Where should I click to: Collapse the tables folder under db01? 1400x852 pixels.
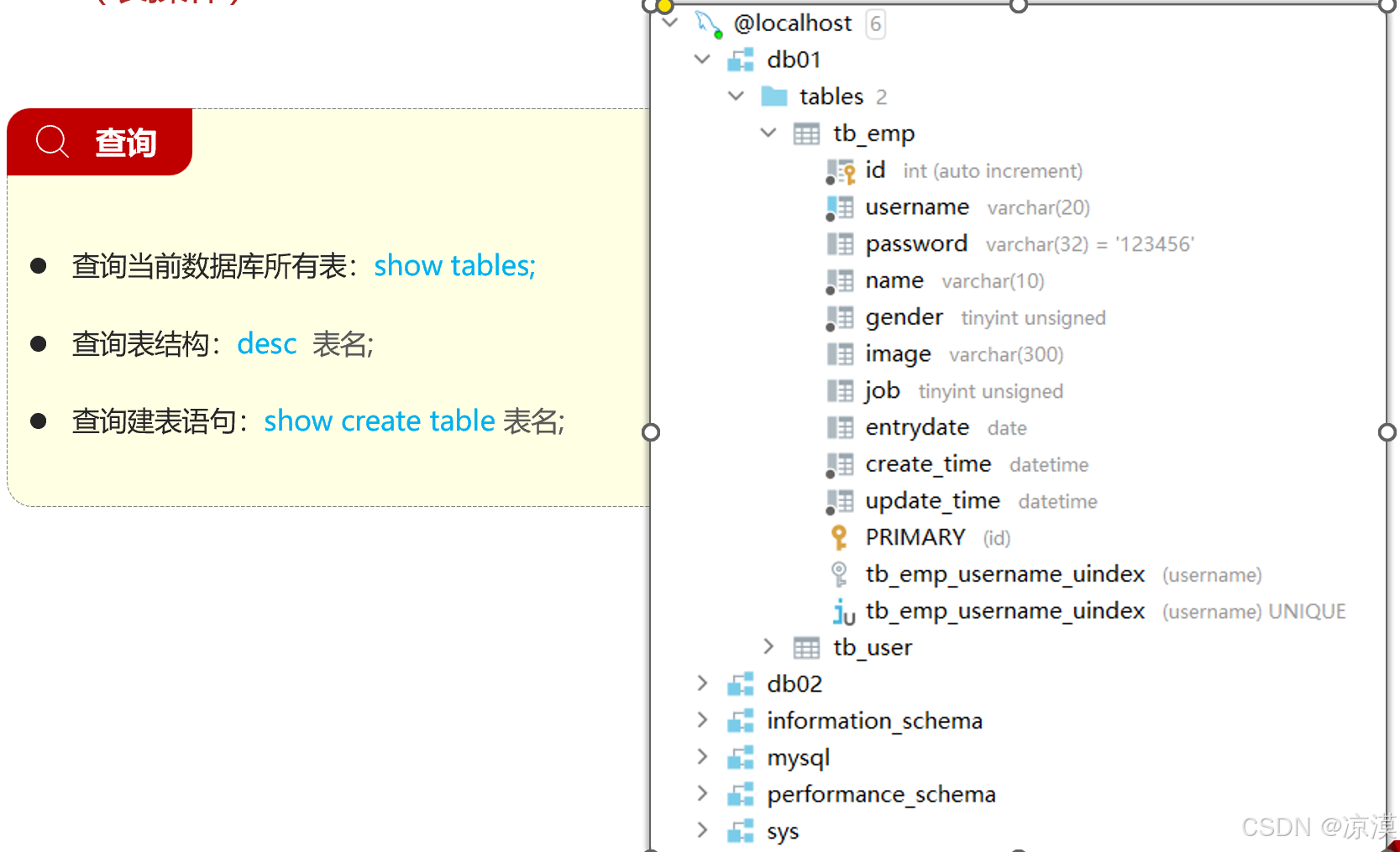coord(736,96)
